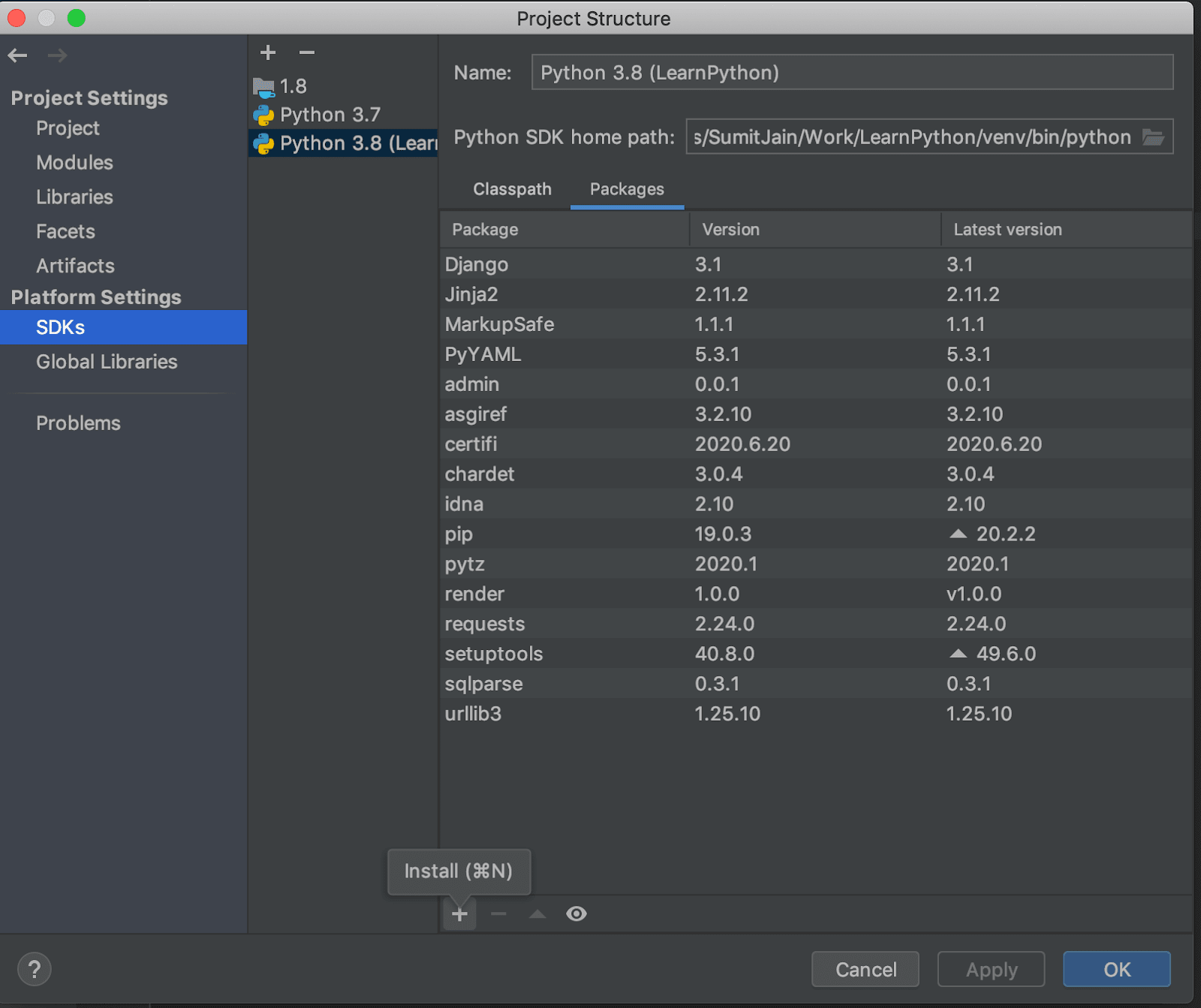Screen dimensions: 1201x1008
Task: Navigate back with the left arrow
Action: point(18,56)
